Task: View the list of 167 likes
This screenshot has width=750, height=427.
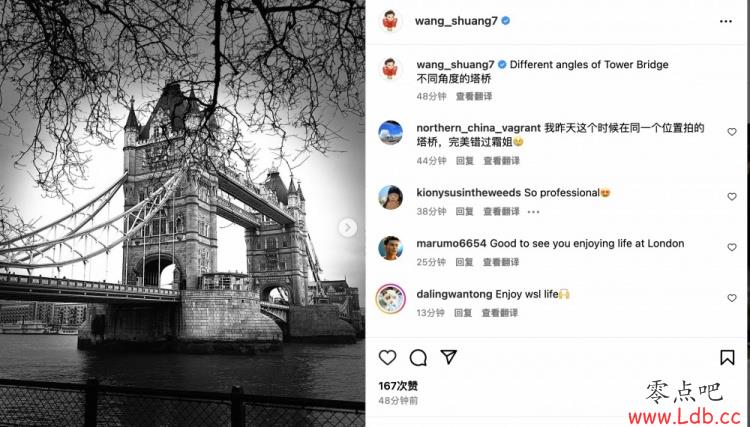Action: 398,385
